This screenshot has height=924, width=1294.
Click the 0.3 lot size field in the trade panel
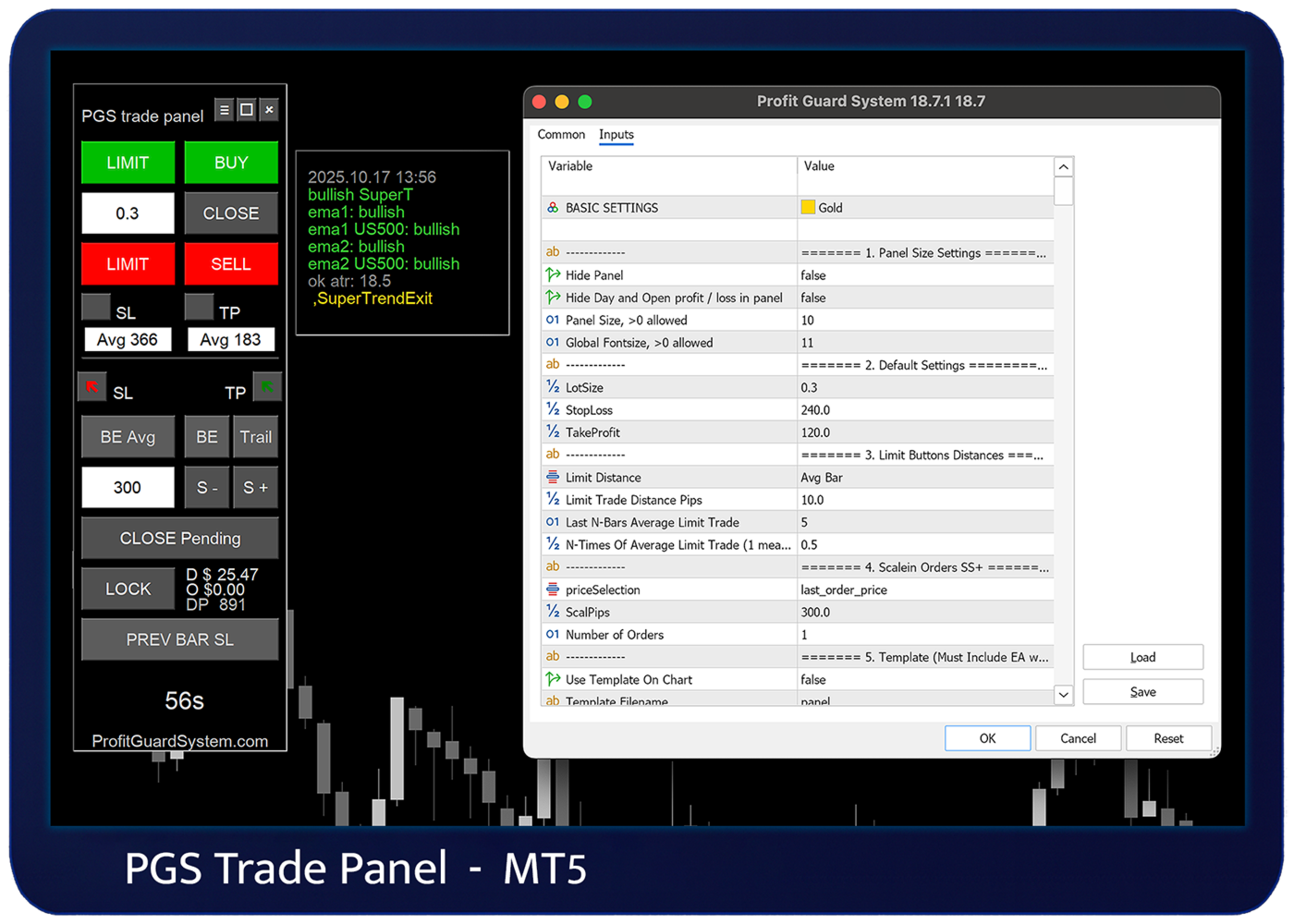pyautogui.click(x=128, y=213)
